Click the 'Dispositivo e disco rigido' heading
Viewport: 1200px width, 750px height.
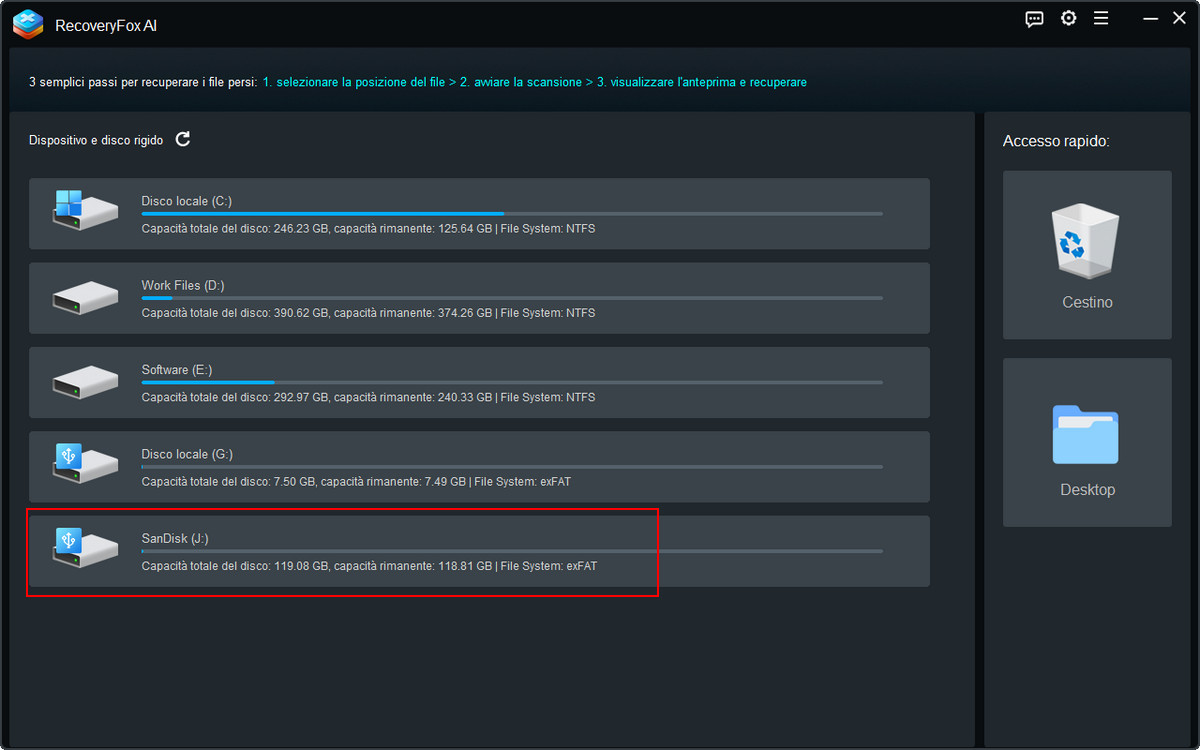pyautogui.click(x=96, y=140)
